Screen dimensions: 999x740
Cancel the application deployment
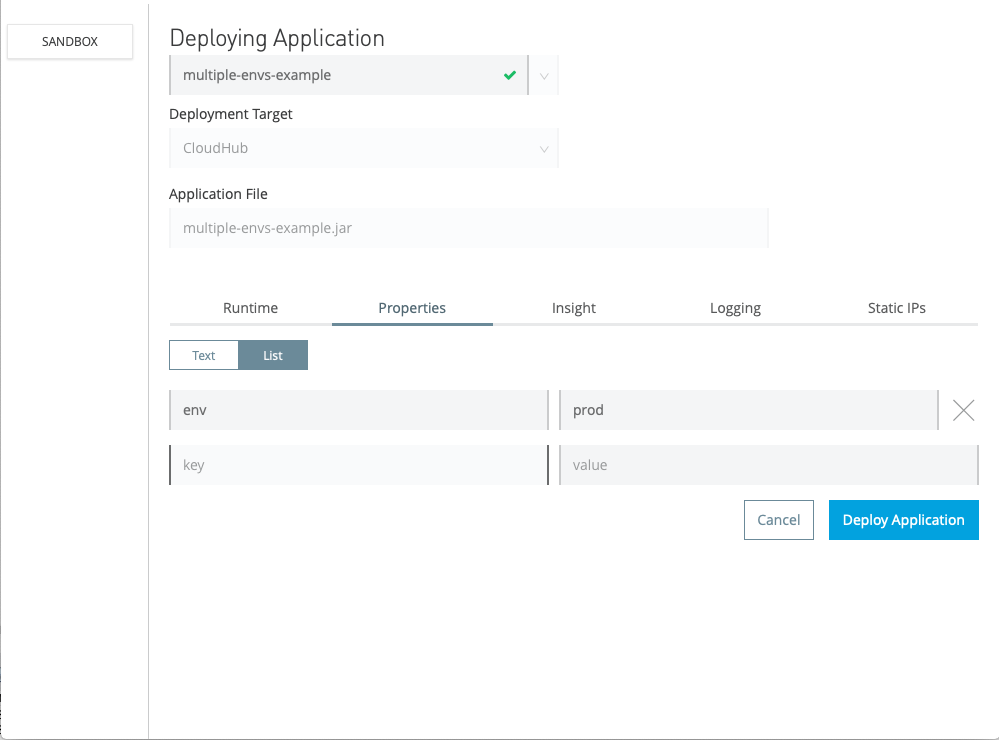[x=778, y=519]
